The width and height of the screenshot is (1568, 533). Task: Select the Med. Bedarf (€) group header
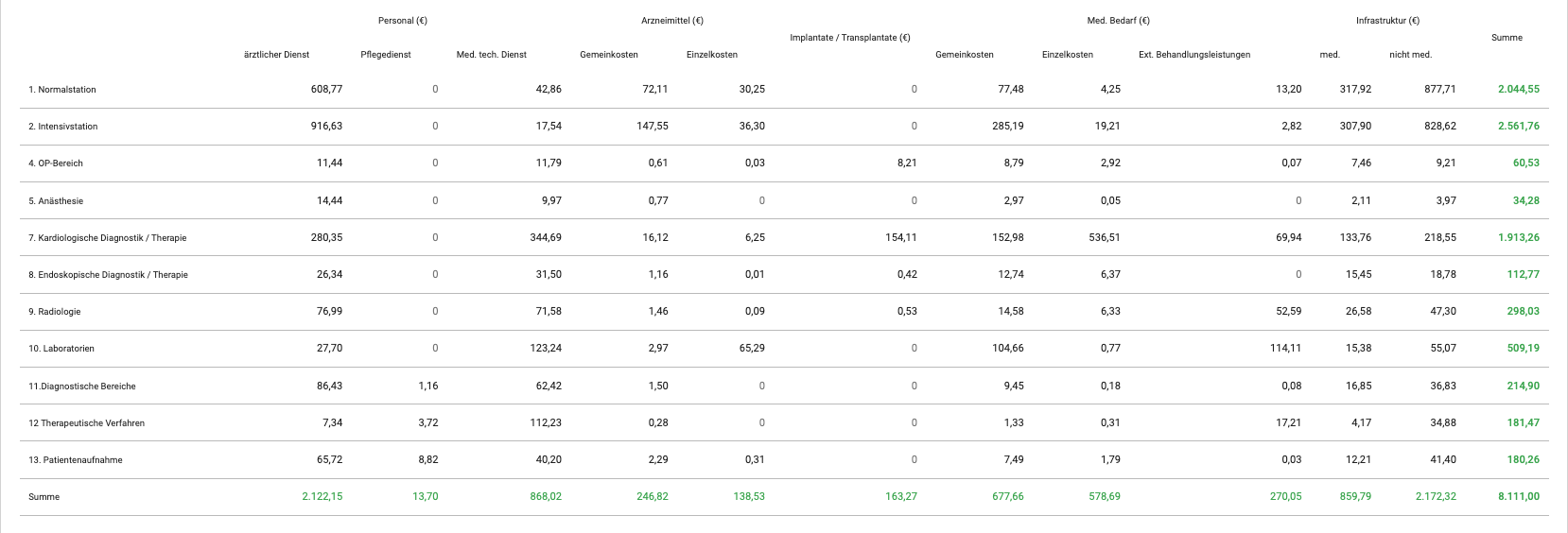pyautogui.click(x=1118, y=21)
